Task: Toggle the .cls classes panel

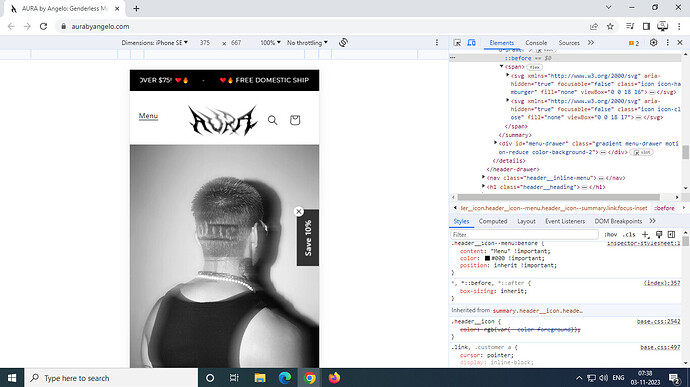Action: pyautogui.click(x=630, y=235)
